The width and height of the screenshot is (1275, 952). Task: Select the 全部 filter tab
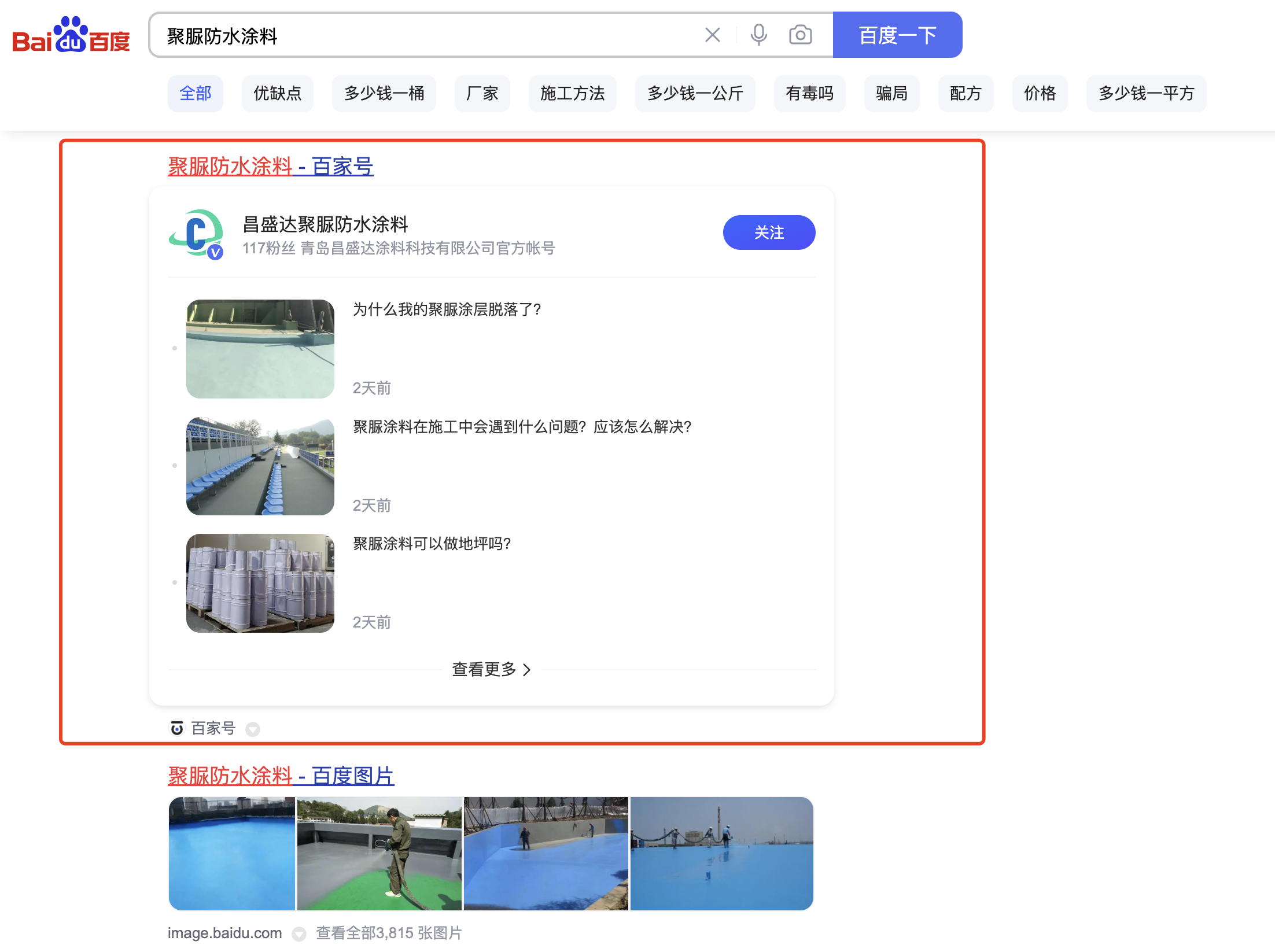tap(196, 94)
